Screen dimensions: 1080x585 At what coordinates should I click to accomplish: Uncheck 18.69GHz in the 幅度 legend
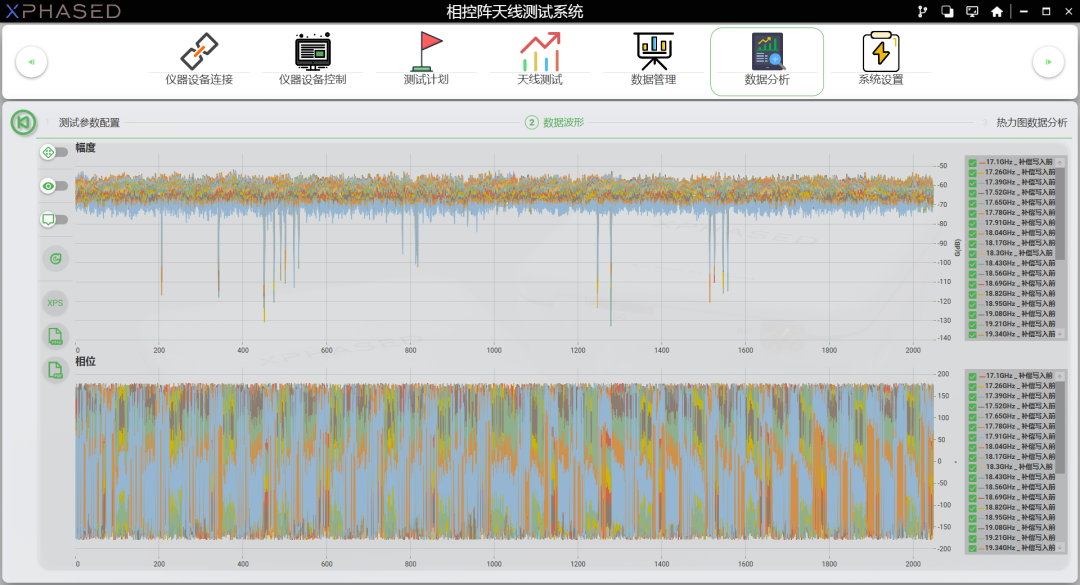pyautogui.click(x=973, y=285)
